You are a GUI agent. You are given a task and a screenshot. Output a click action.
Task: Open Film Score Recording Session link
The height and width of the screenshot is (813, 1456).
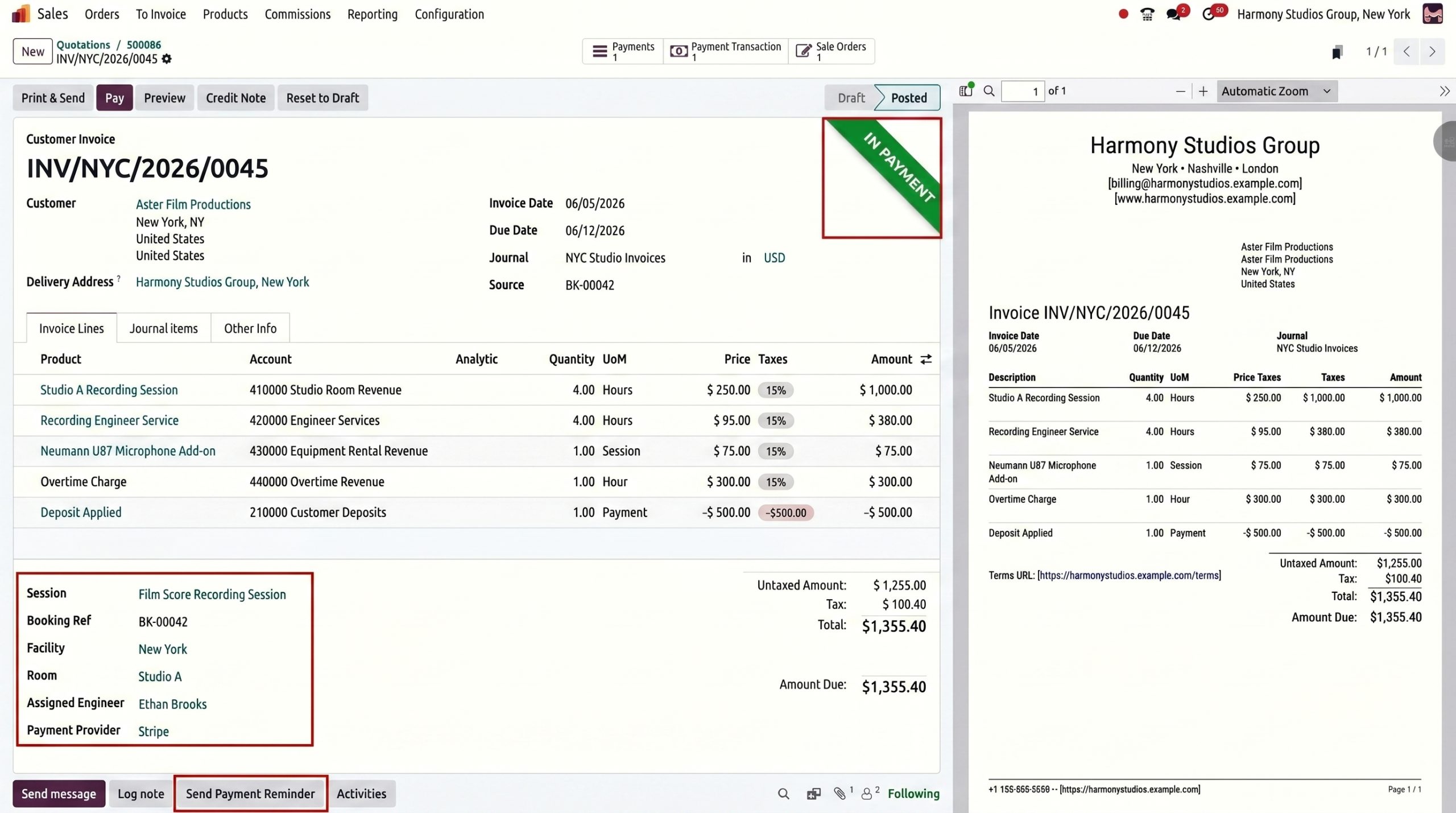click(212, 595)
